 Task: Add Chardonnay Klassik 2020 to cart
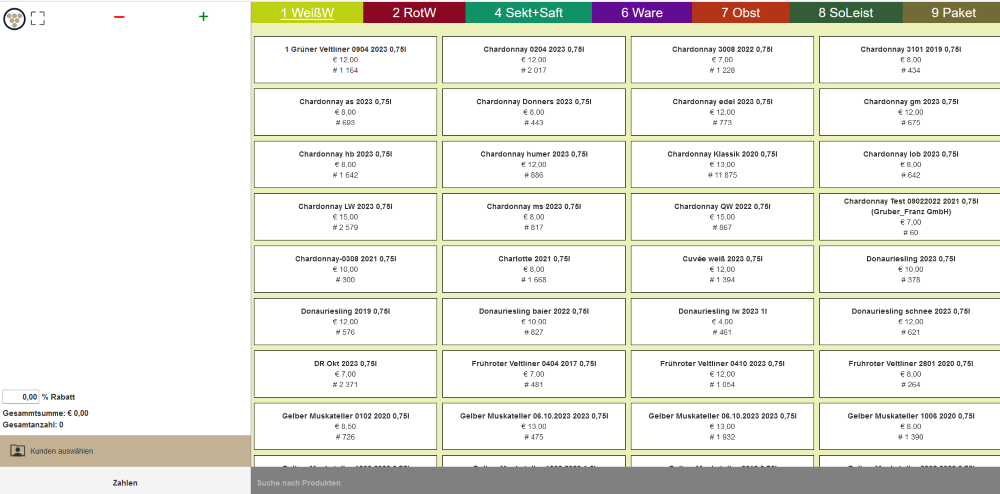(x=723, y=164)
